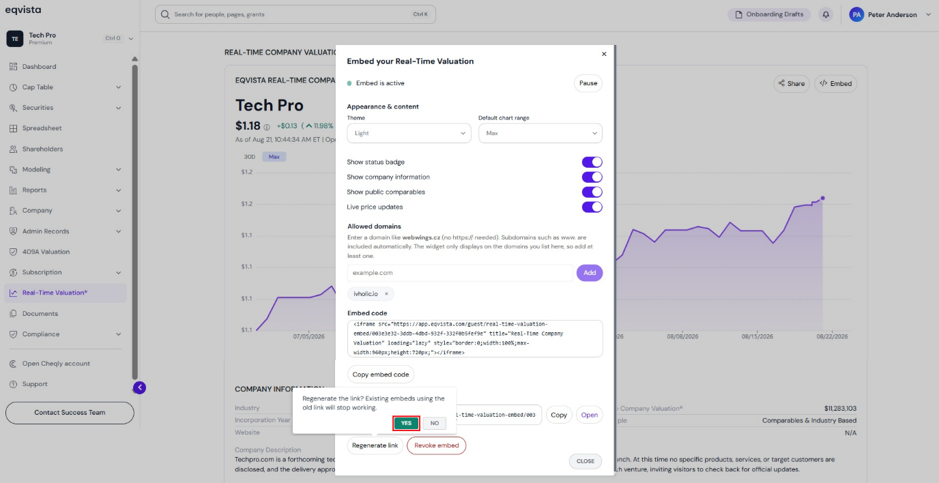Click the TE company logo badge
Screen dimensions: 939x483
[x=15, y=38]
